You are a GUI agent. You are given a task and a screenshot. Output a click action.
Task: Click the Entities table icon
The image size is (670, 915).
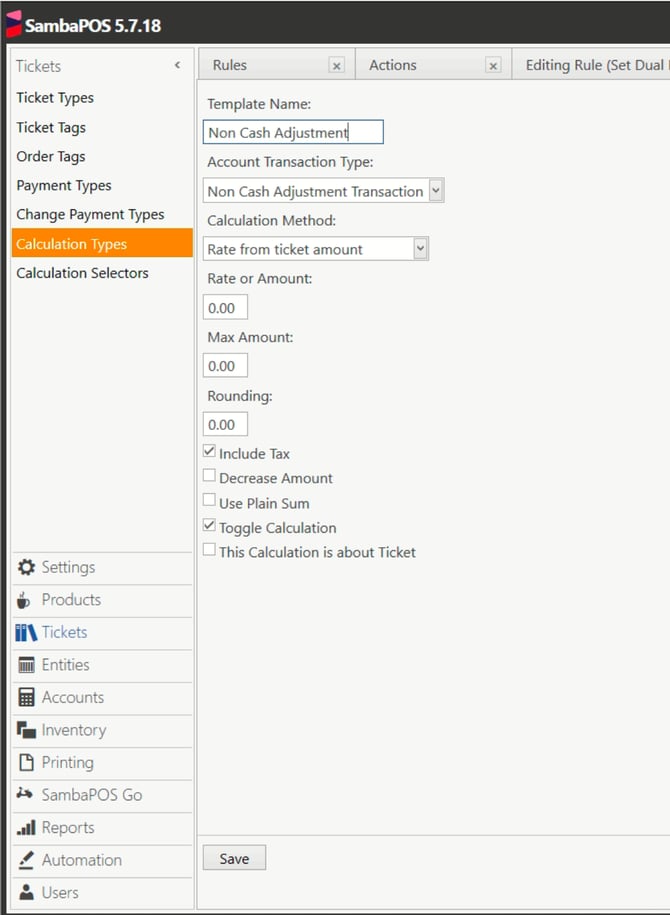[x=26, y=665]
